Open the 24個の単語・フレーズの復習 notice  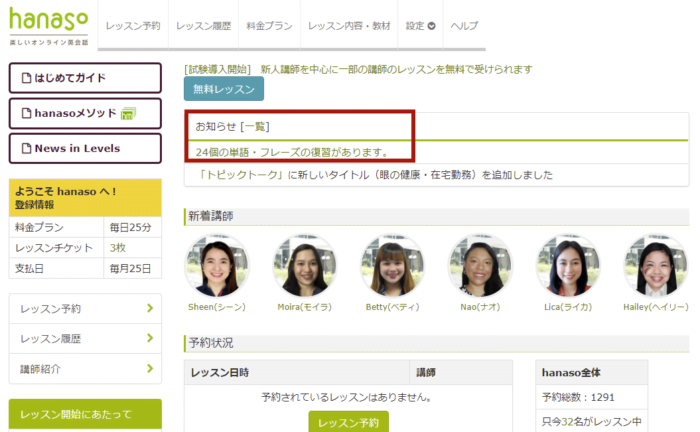point(292,152)
